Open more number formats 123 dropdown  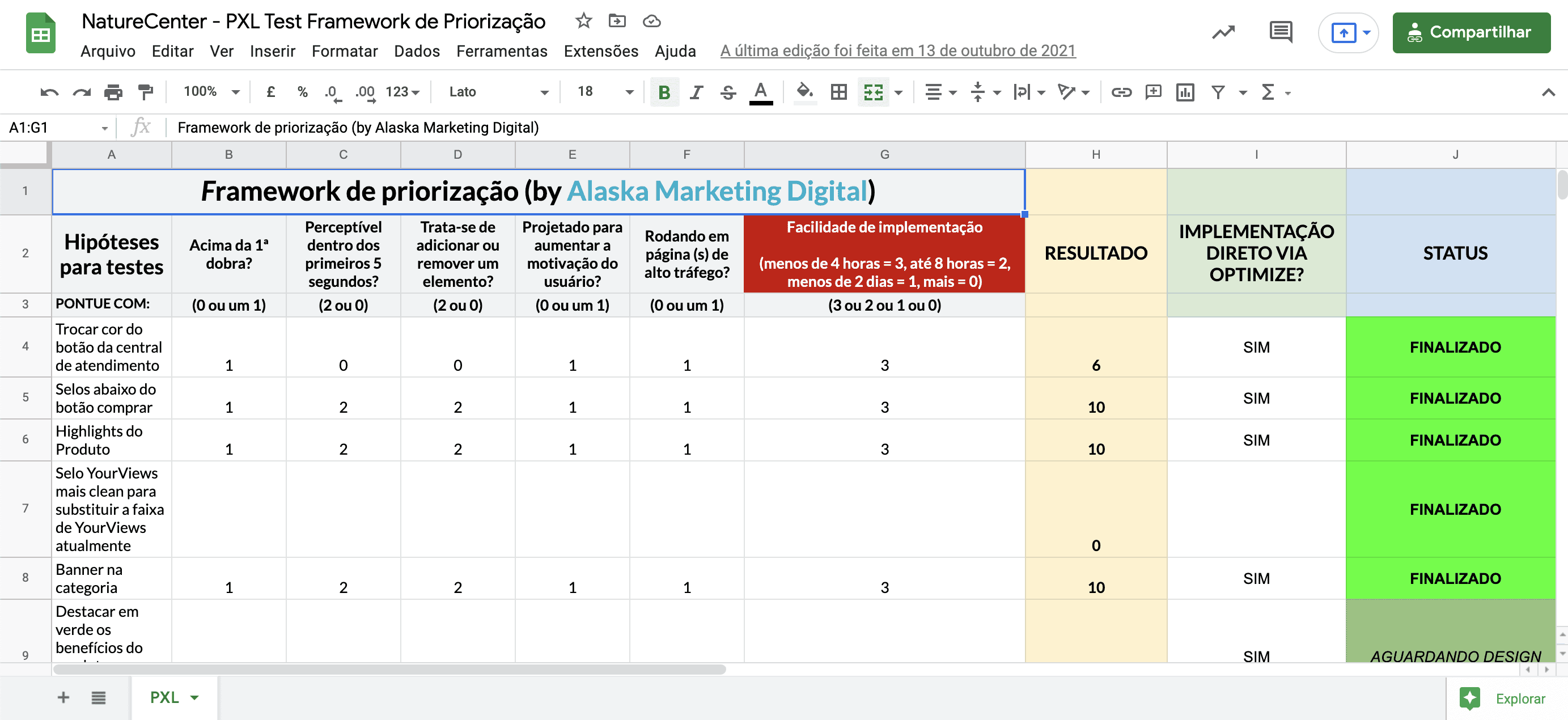(x=402, y=92)
